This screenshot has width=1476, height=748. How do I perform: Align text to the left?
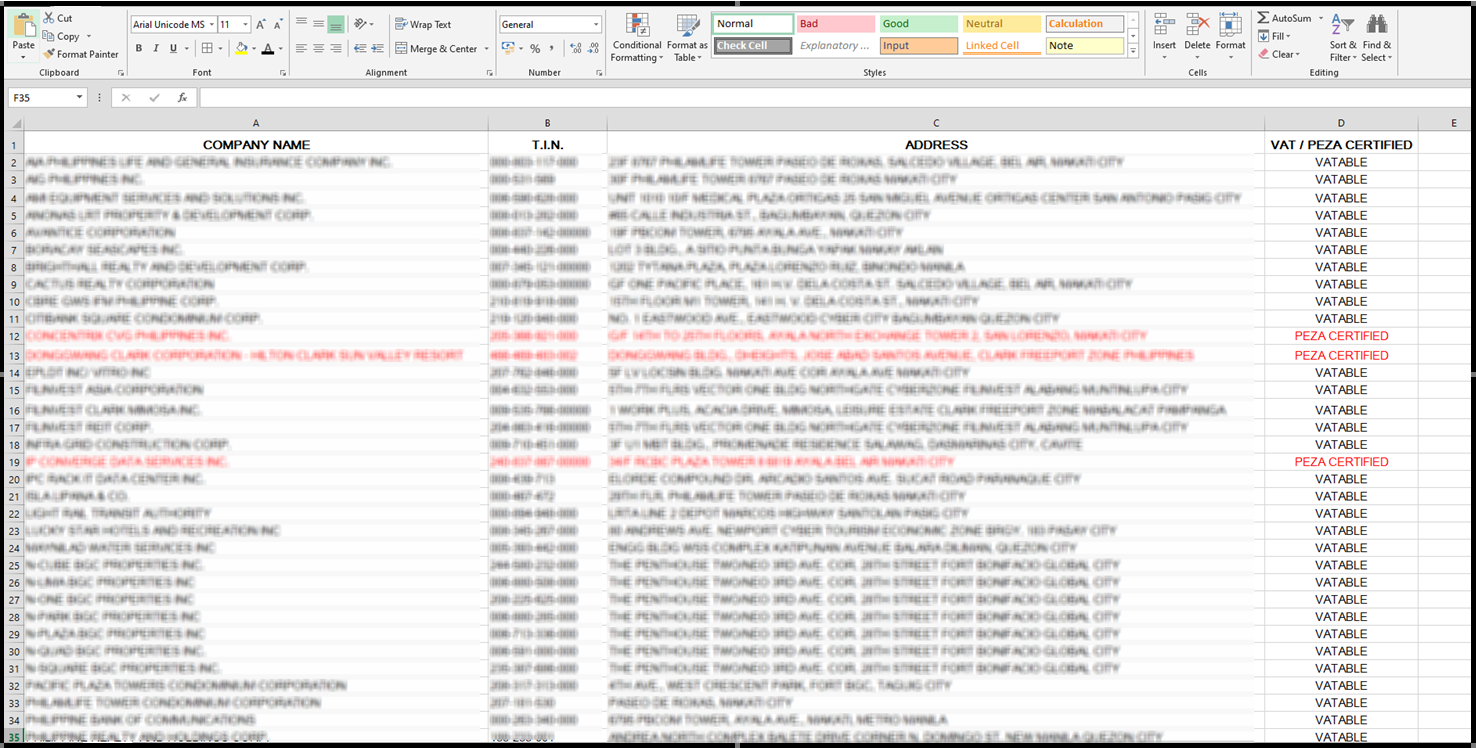point(300,48)
